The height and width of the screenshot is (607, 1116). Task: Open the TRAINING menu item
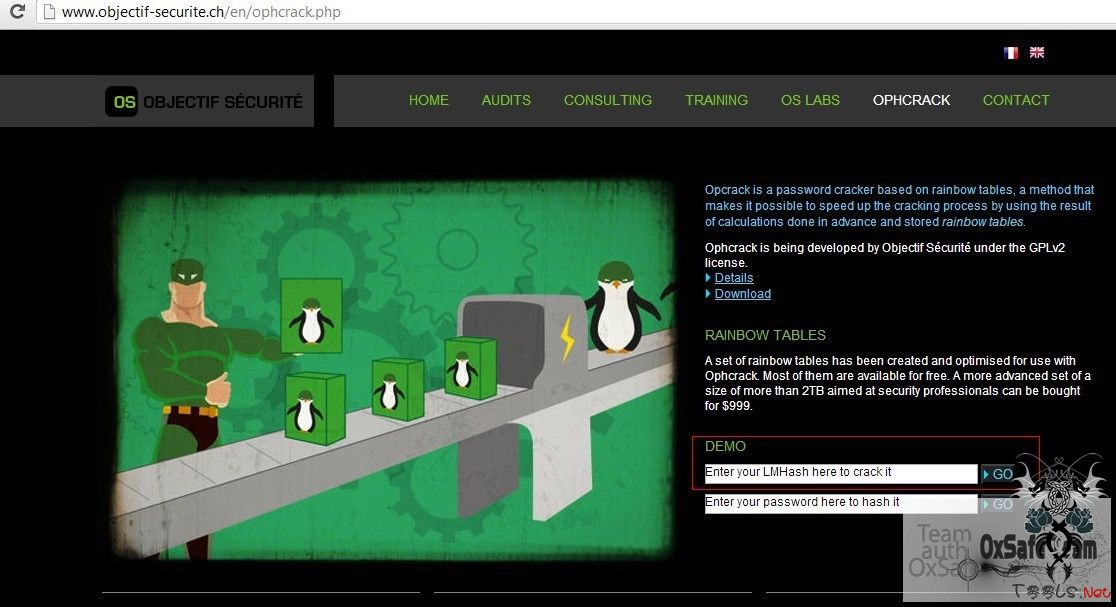pyautogui.click(x=716, y=100)
